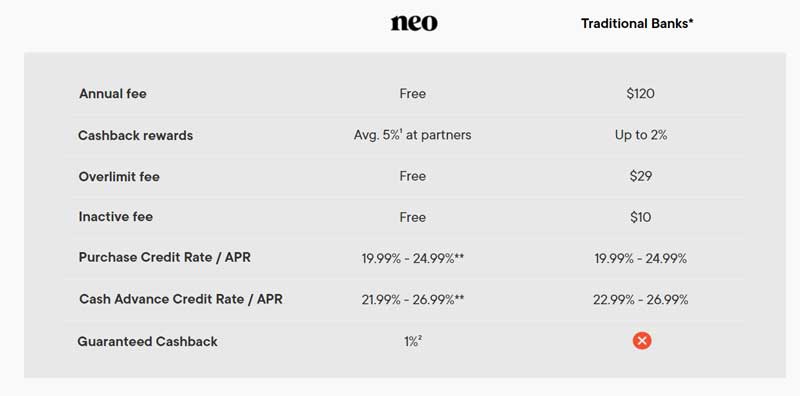
Task: Click the Free value in Annual fee row
Action: pos(413,94)
